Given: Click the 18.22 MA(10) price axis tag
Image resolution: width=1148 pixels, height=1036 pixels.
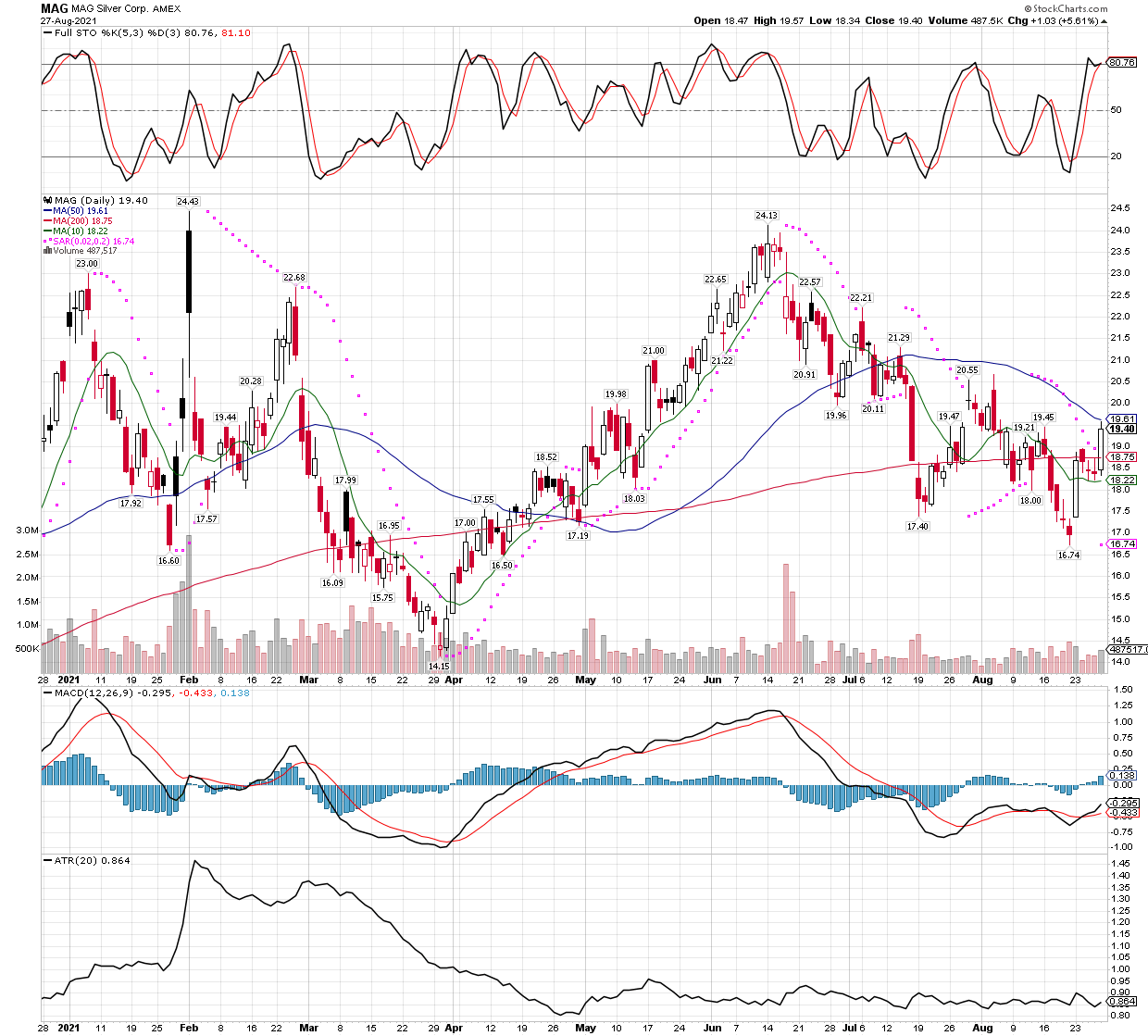Looking at the screenshot, I should pos(1122,480).
